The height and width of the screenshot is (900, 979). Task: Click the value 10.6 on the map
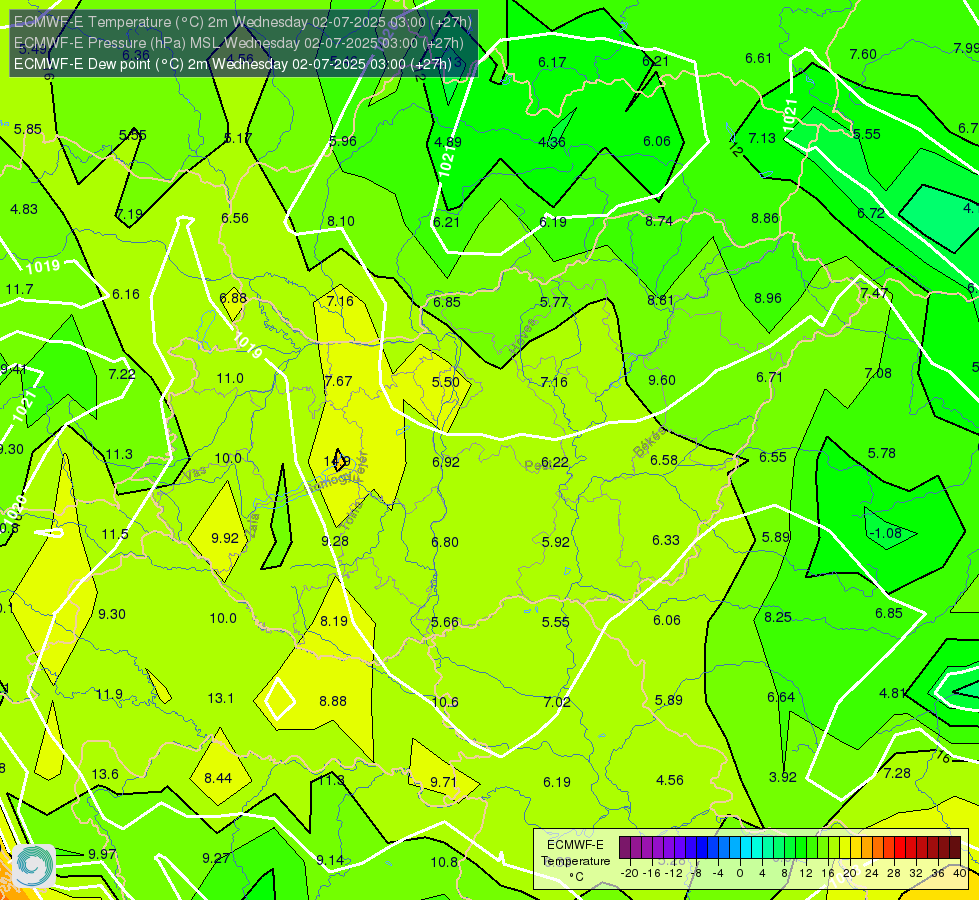445,702
